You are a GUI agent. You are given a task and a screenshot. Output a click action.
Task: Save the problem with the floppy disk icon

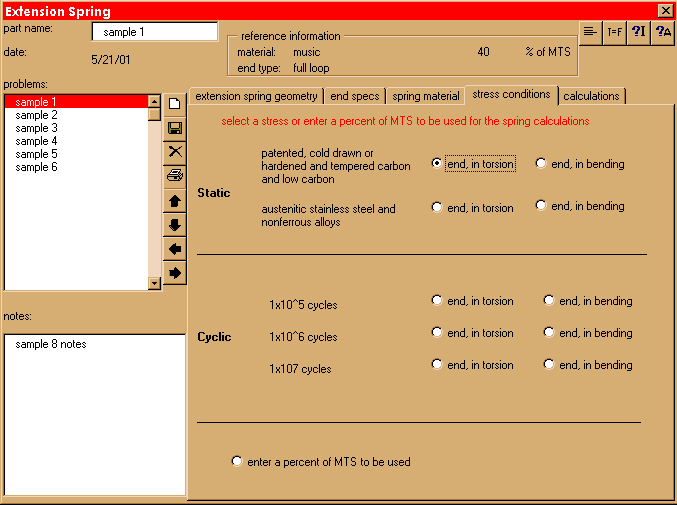(x=175, y=128)
